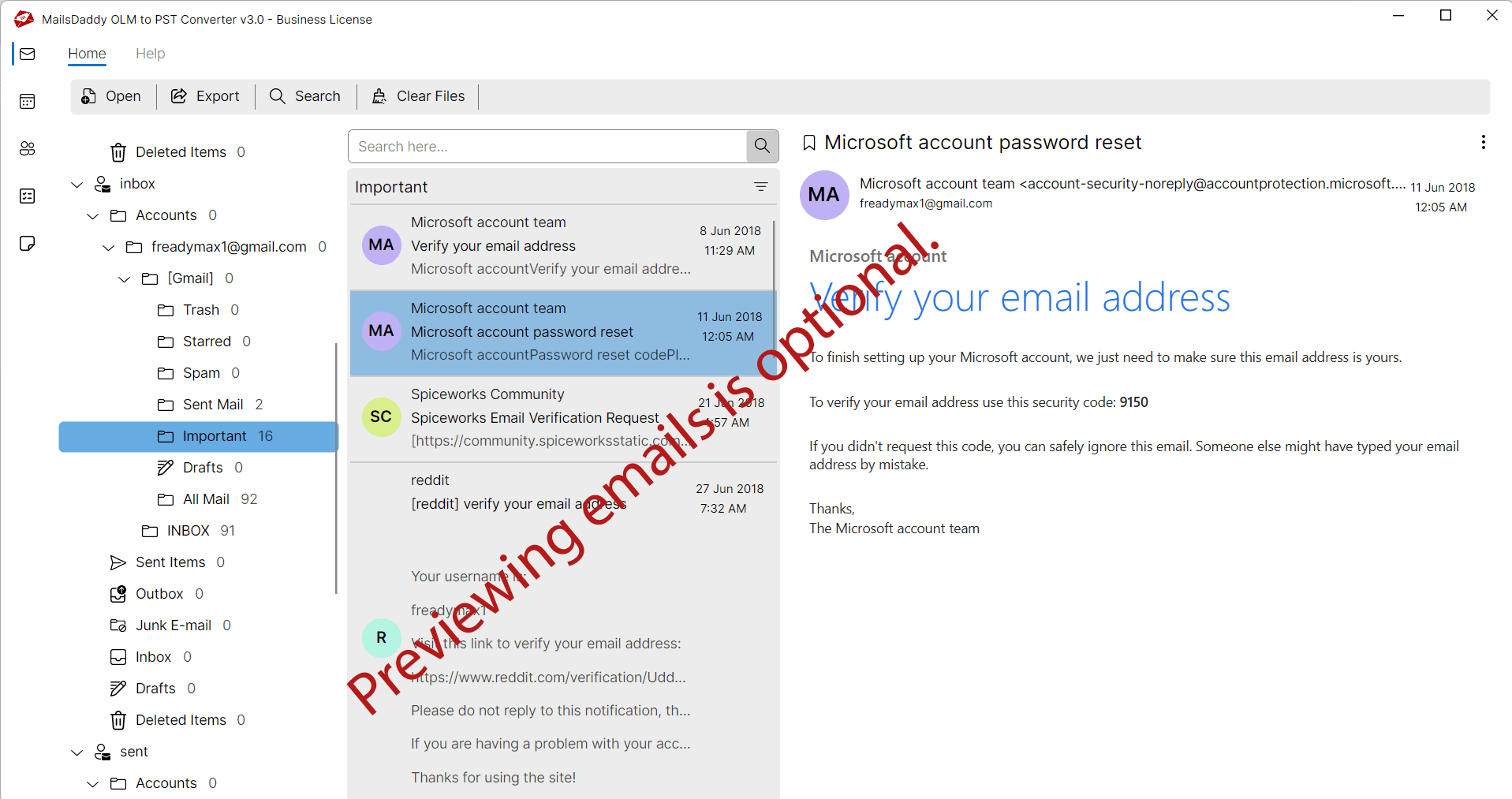The width and height of the screenshot is (1512, 799).
Task: Click the security code 9150 in the email body
Action: click(1133, 402)
